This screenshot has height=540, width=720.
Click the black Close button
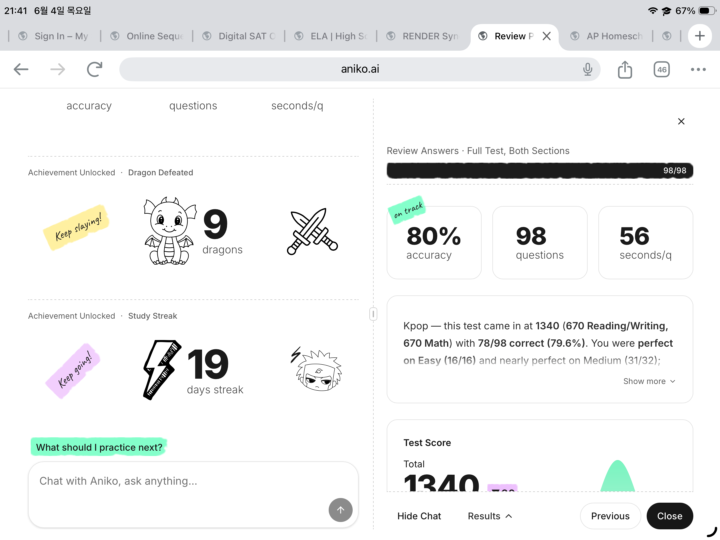[669, 516]
